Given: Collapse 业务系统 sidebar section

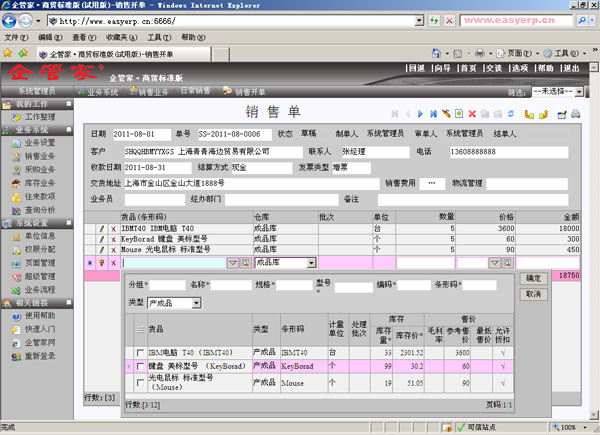Looking at the screenshot, I should (x=69, y=129).
